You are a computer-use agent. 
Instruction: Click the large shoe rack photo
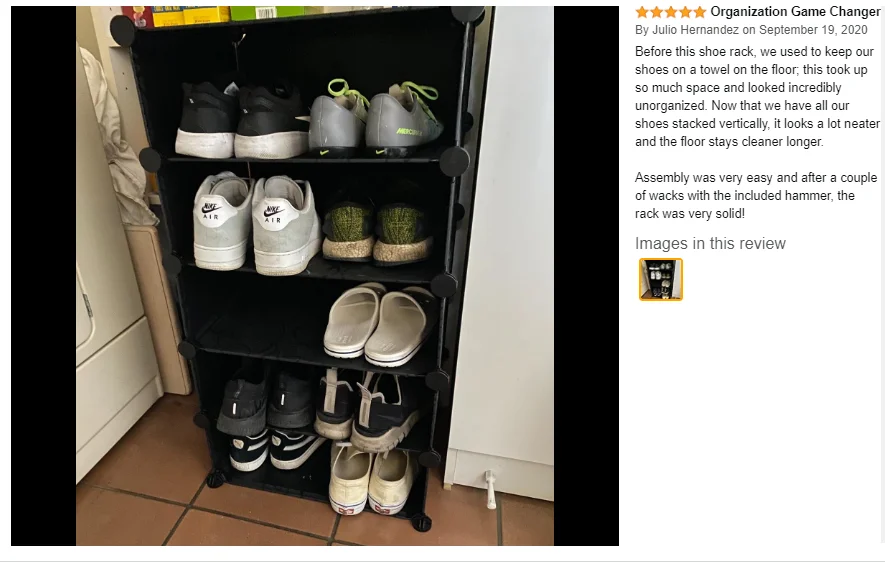[315, 276]
